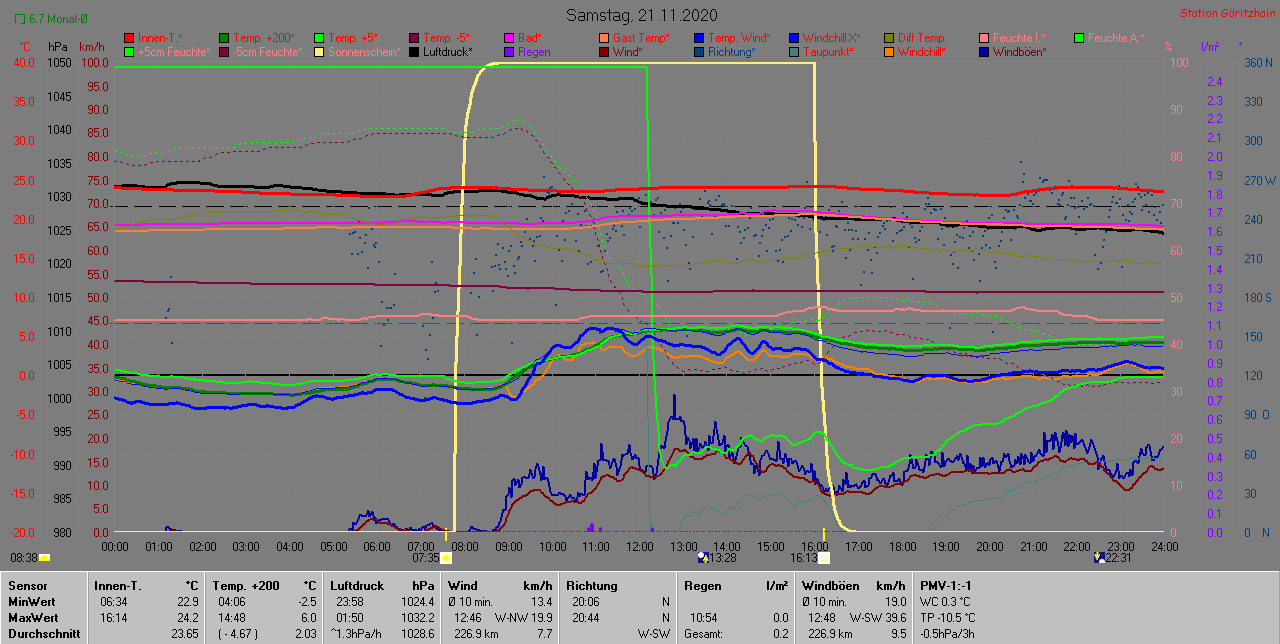The height and width of the screenshot is (644, 1280).
Task: Toggle the Innen-T. series red box
Action: pos(128,38)
